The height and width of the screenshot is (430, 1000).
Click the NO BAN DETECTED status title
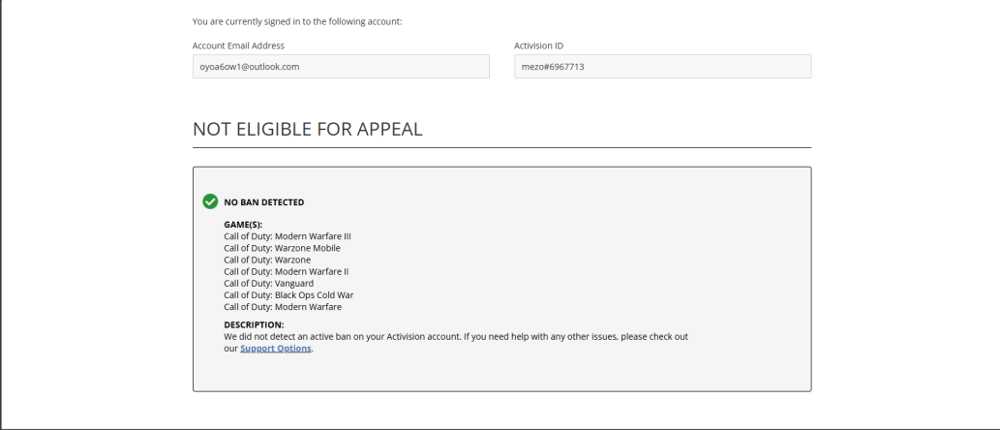(264, 202)
